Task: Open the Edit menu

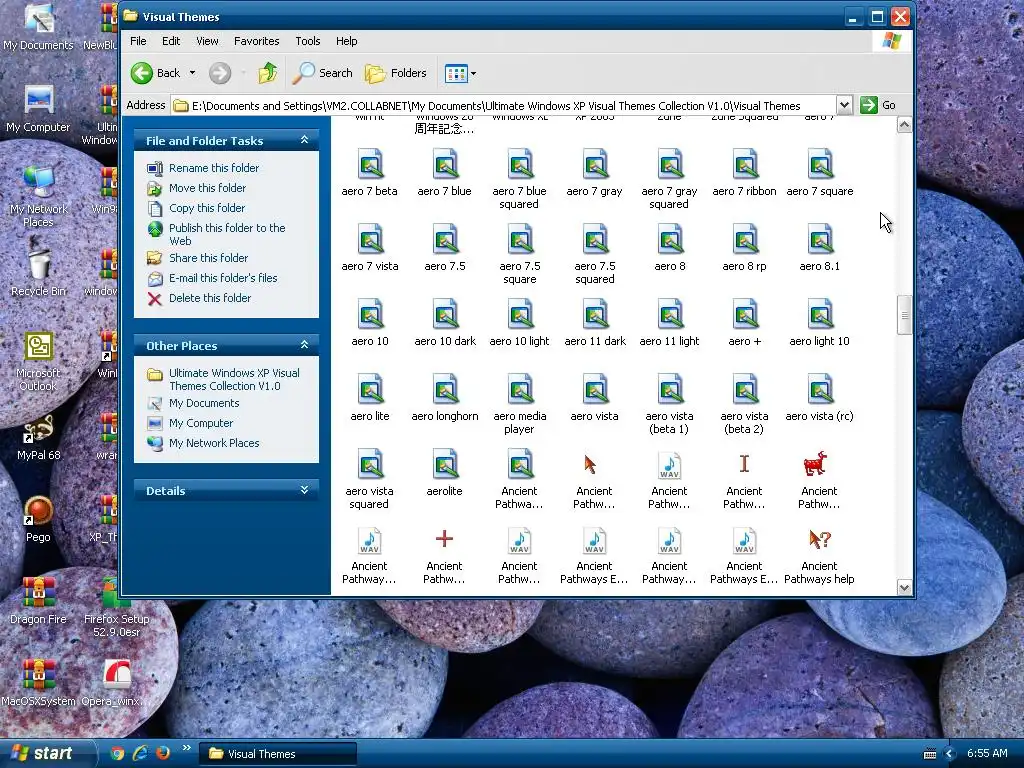Action: pos(171,41)
